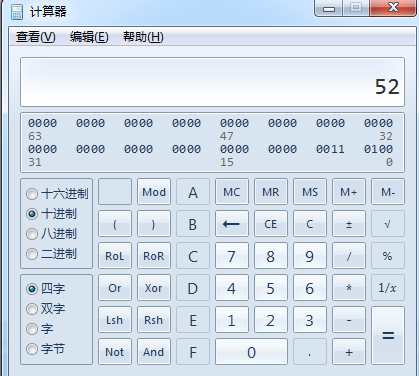Viewport: 419px width, 376px height.
Task: Subtract from memory with M-
Action: (x=388, y=192)
